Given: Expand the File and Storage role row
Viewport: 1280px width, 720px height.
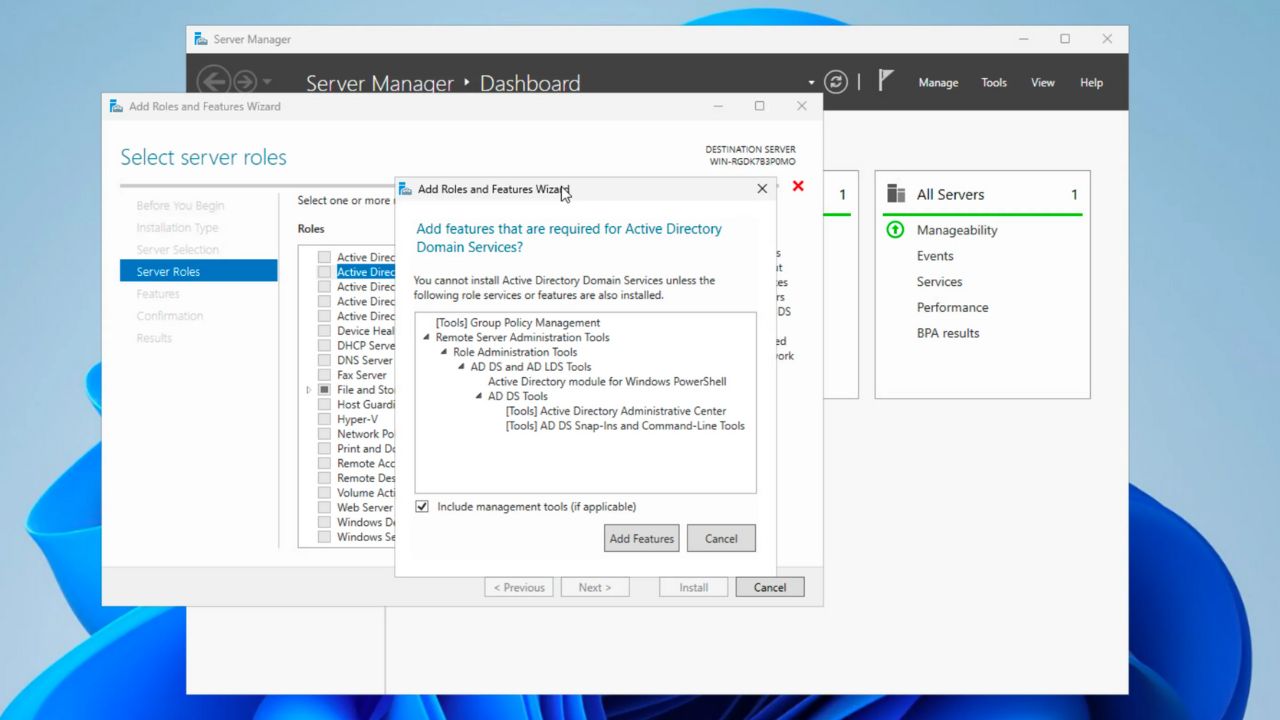Looking at the screenshot, I should 309,390.
